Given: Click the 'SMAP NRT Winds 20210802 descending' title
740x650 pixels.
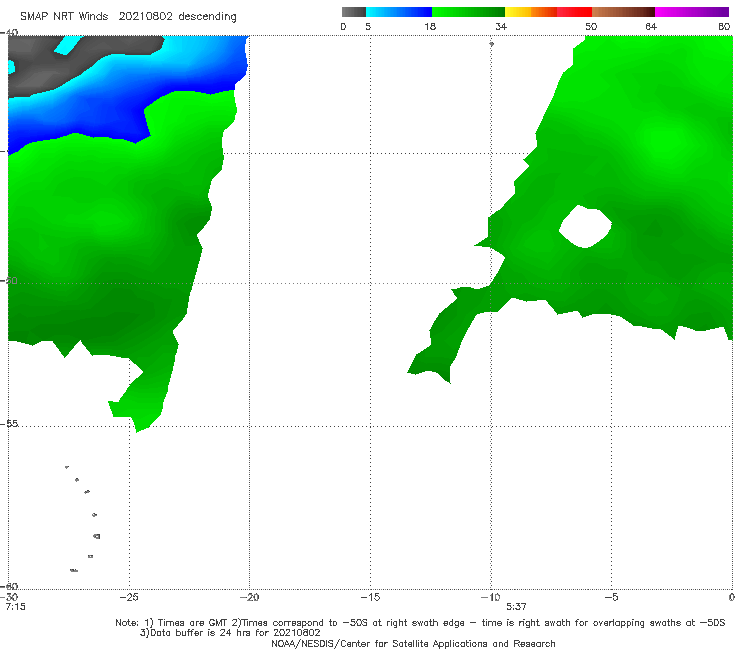Looking at the screenshot, I should (x=128, y=16).
